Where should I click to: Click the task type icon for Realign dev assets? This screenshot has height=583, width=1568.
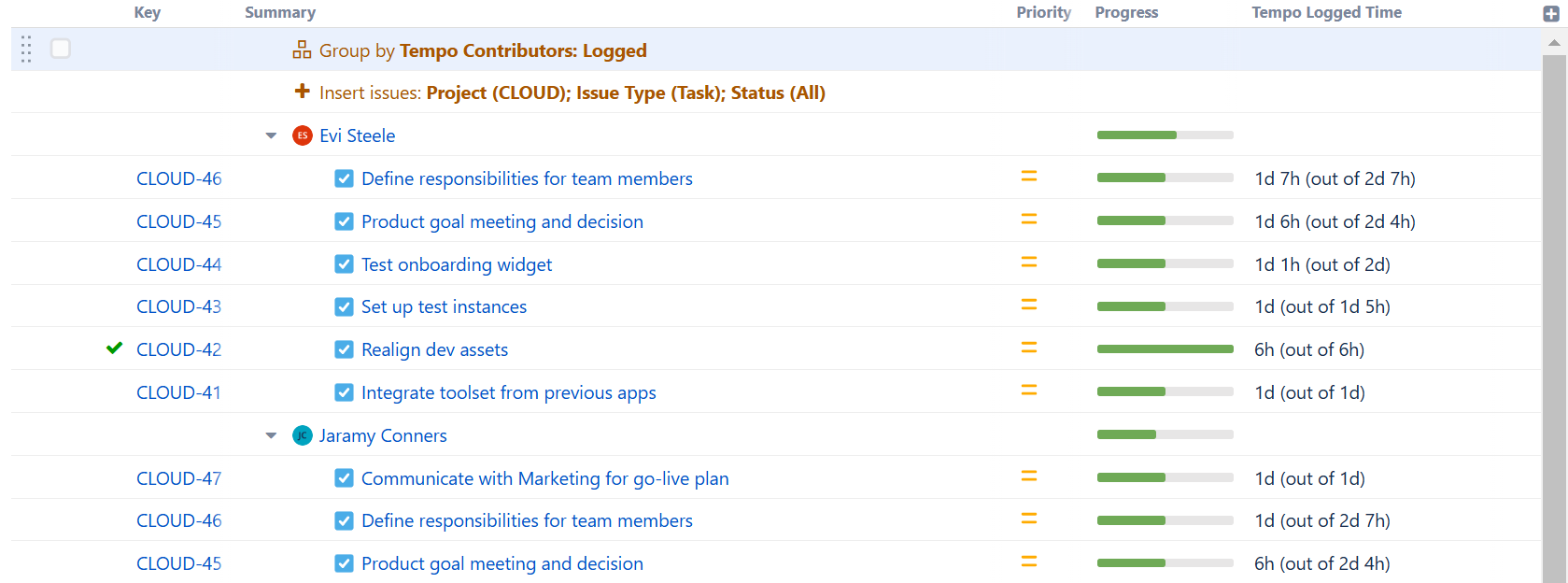pyautogui.click(x=344, y=349)
